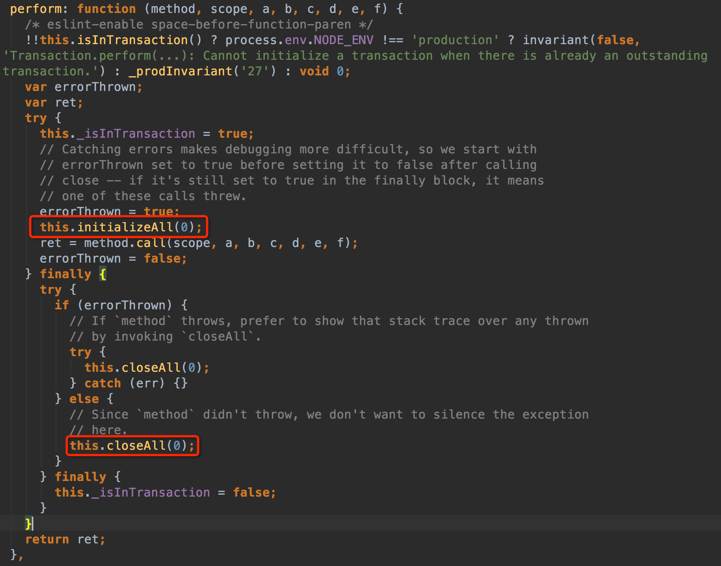Click the yellow-highlighted opening brace after finally
The height and width of the screenshot is (566, 721).
[x=103, y=274]
